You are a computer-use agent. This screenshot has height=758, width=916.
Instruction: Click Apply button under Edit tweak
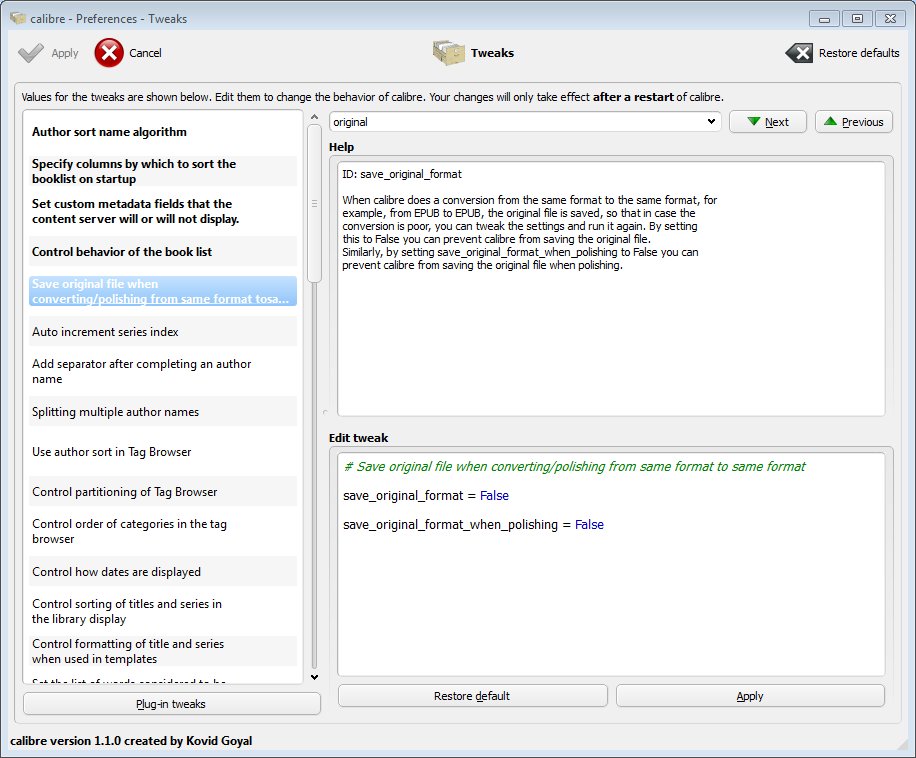pos(750,696)
